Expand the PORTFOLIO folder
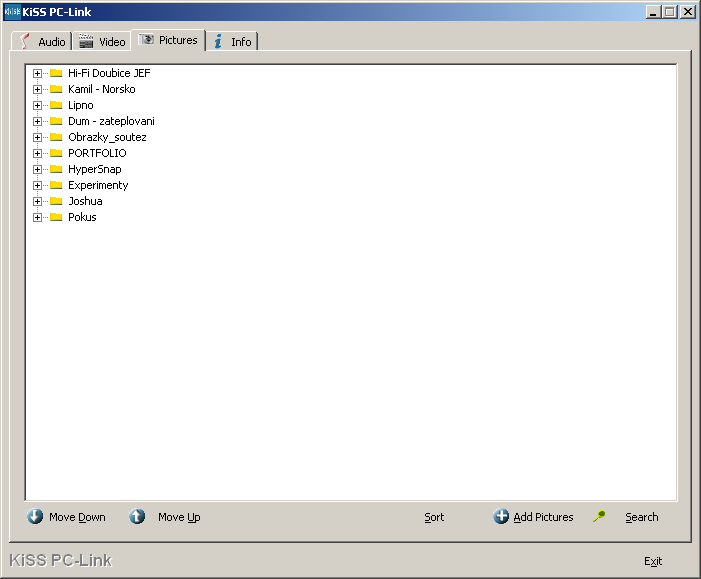This screenshot has height=579, width=701. pos(38,153)
